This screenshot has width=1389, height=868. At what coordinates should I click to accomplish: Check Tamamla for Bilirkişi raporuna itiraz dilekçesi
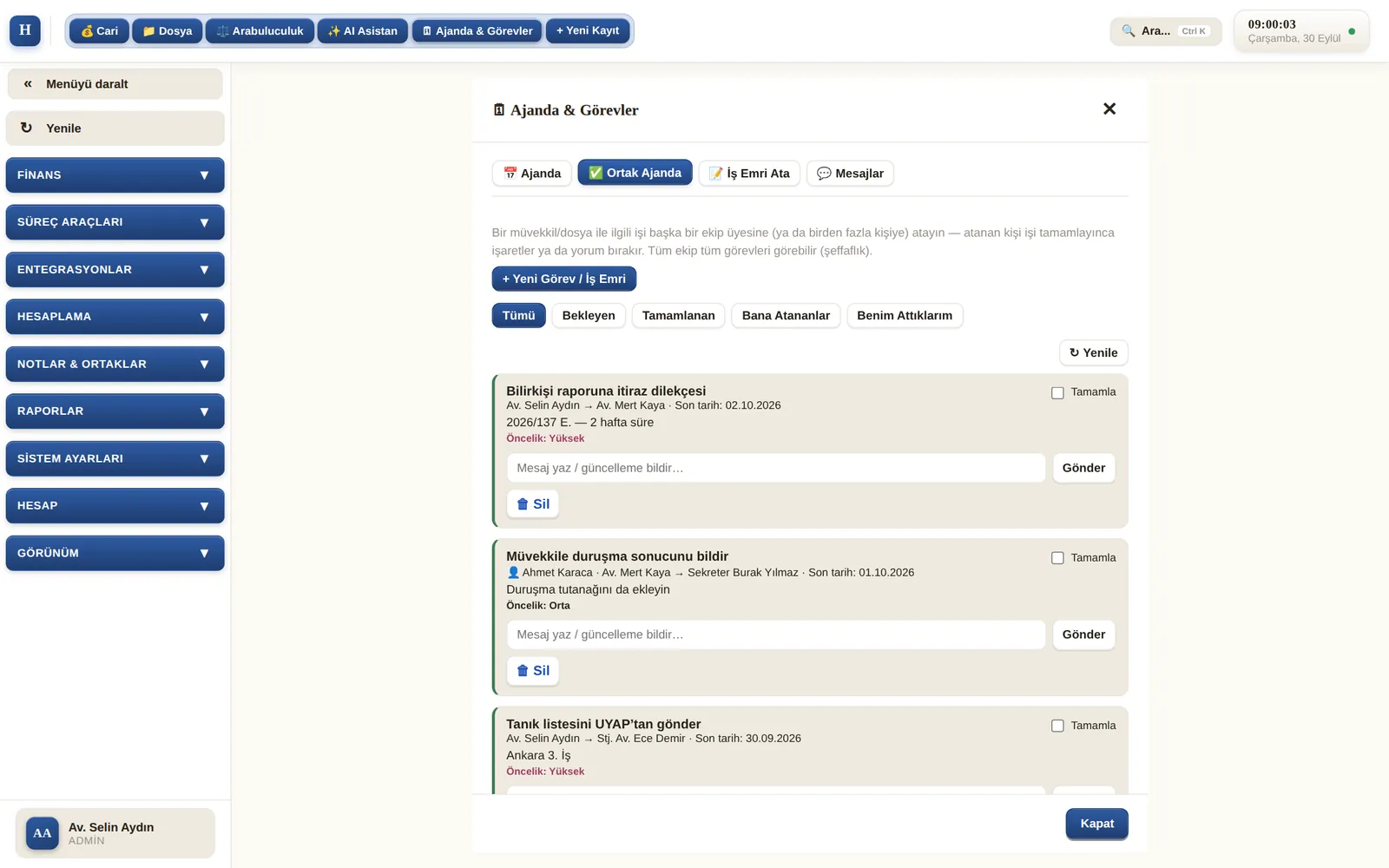tap(1057, 392)
